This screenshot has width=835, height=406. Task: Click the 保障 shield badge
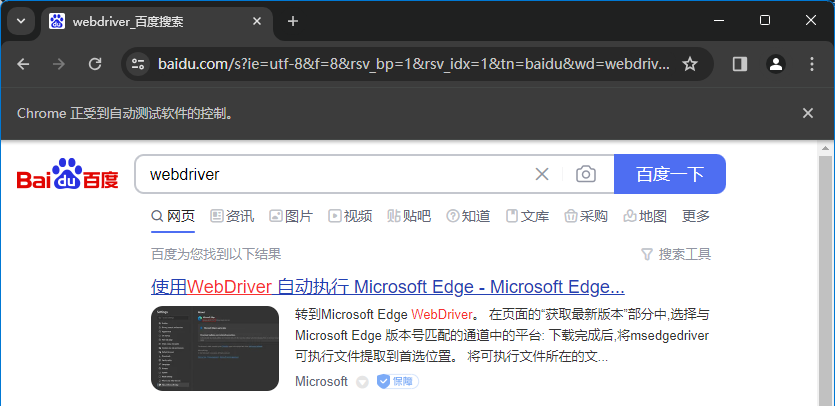click(397, 381)
